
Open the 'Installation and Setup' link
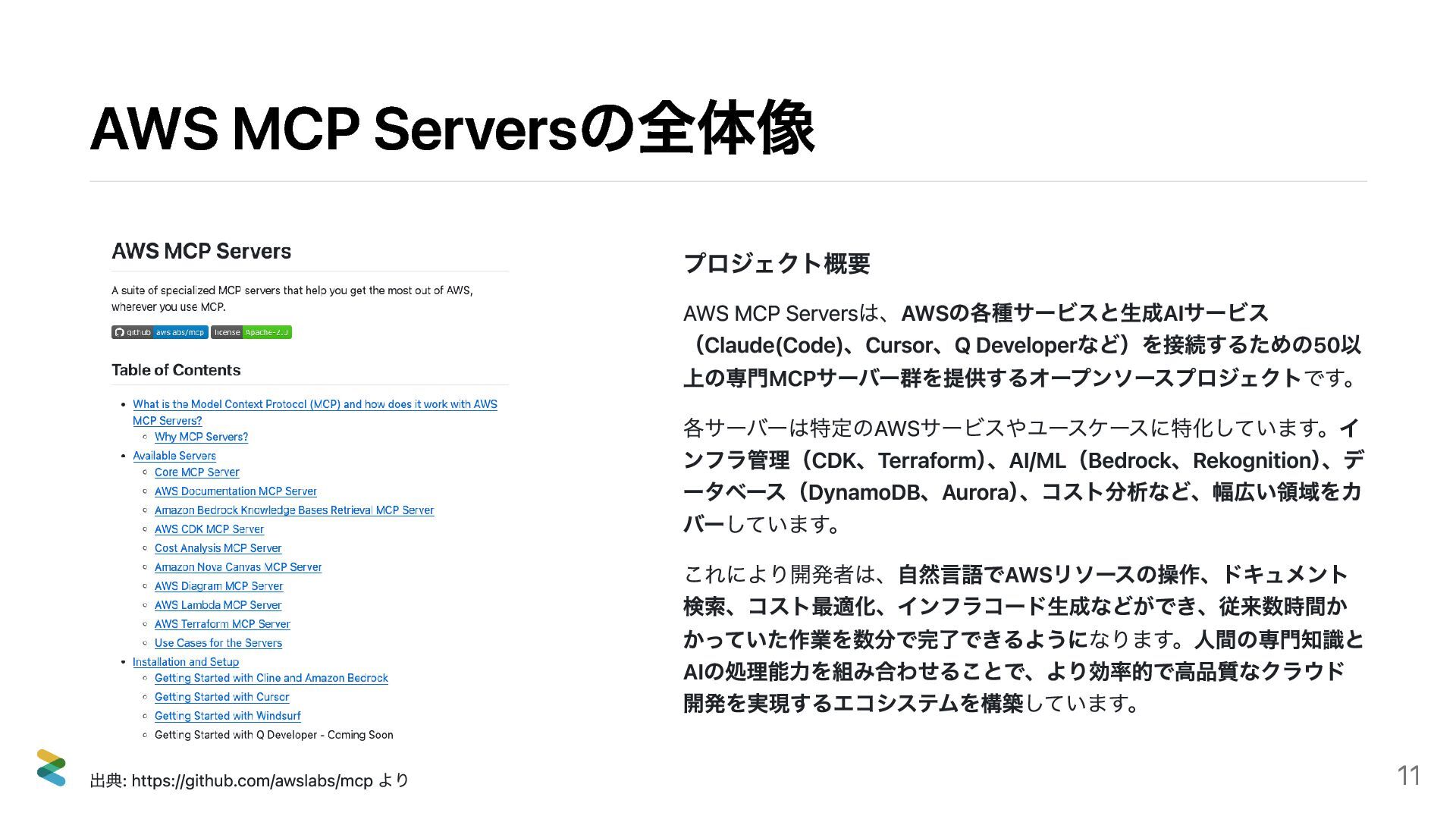186,662
